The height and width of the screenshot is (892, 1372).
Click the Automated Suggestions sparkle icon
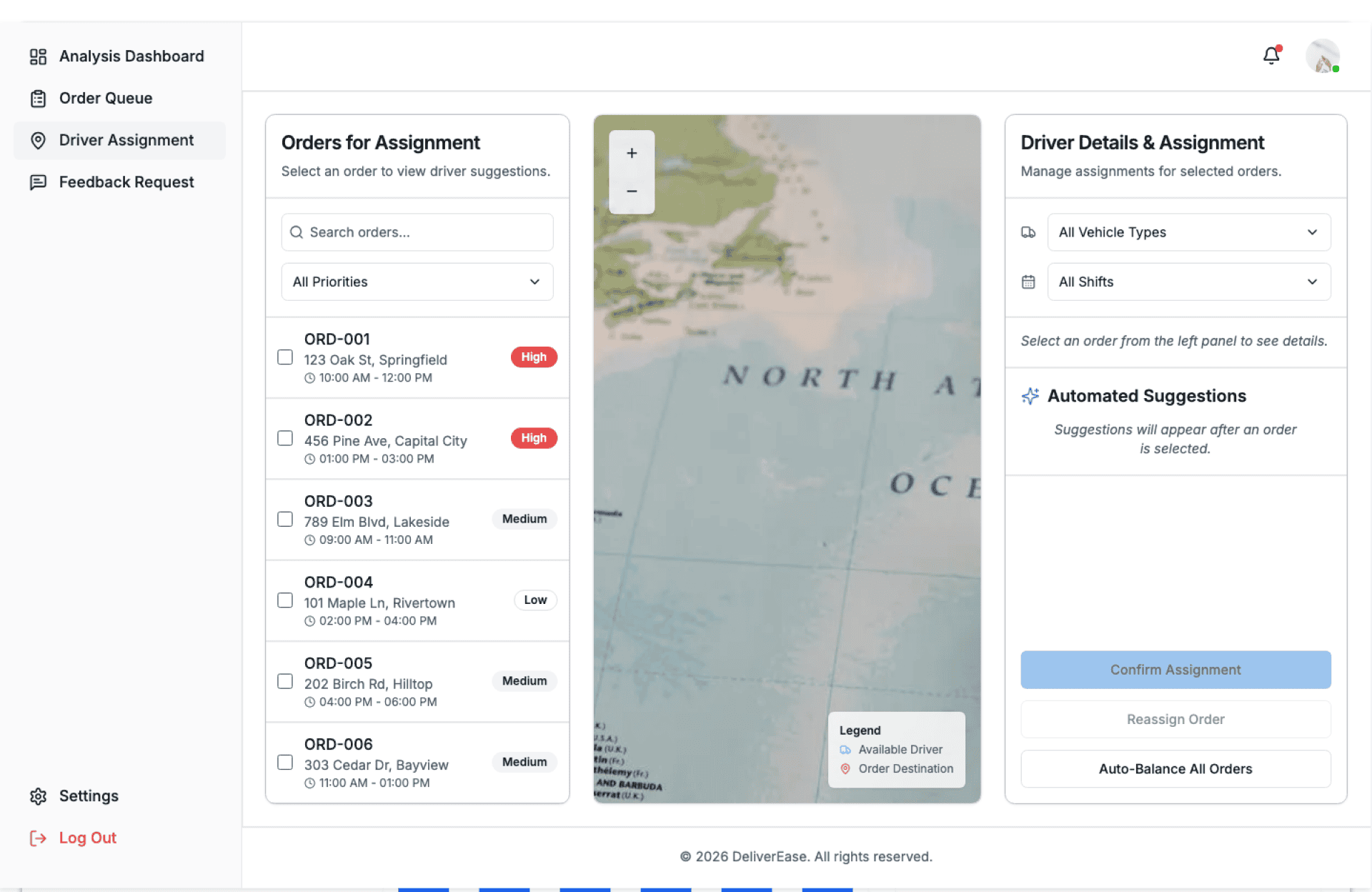1030,396
